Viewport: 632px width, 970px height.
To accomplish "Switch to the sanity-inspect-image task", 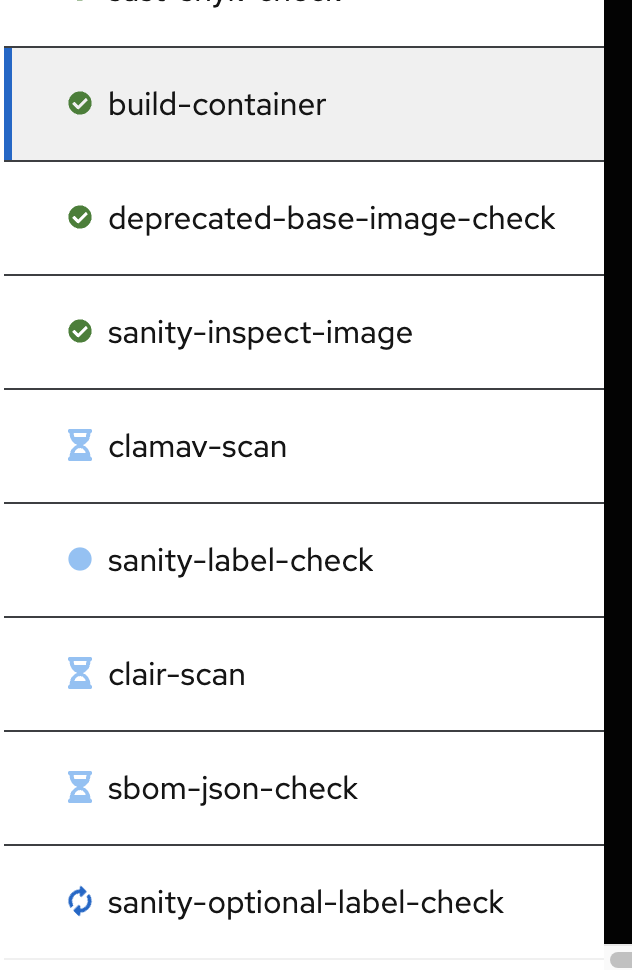I will (x=260, y=332).
